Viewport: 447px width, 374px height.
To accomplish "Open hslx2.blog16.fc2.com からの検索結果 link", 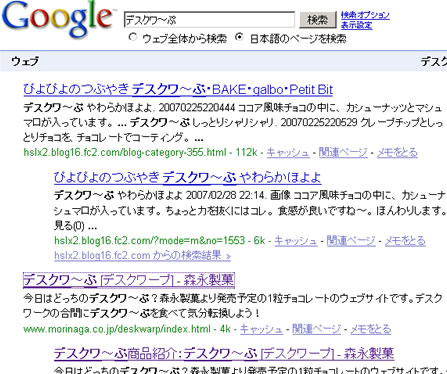I will click(x=142, y=255).
